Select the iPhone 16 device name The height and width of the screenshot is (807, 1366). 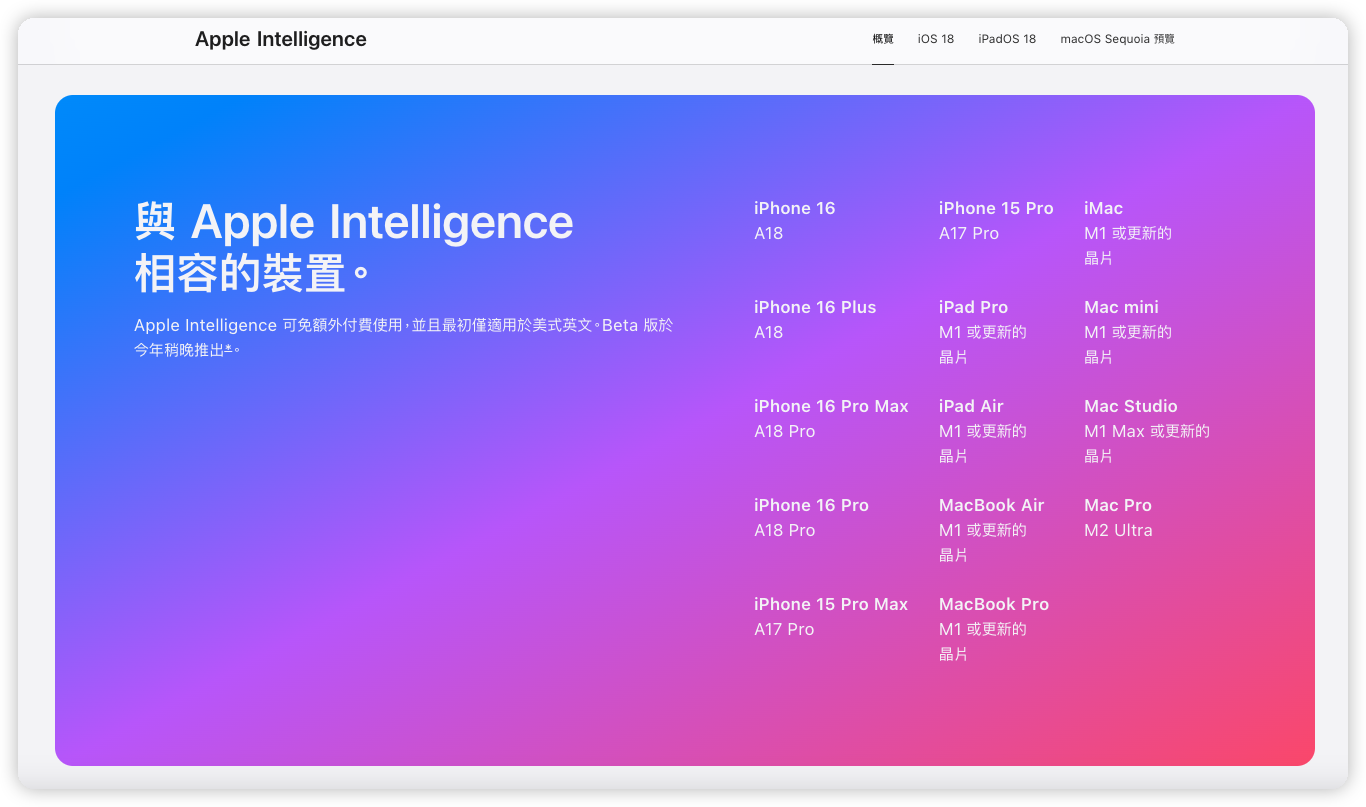[794, 208]
